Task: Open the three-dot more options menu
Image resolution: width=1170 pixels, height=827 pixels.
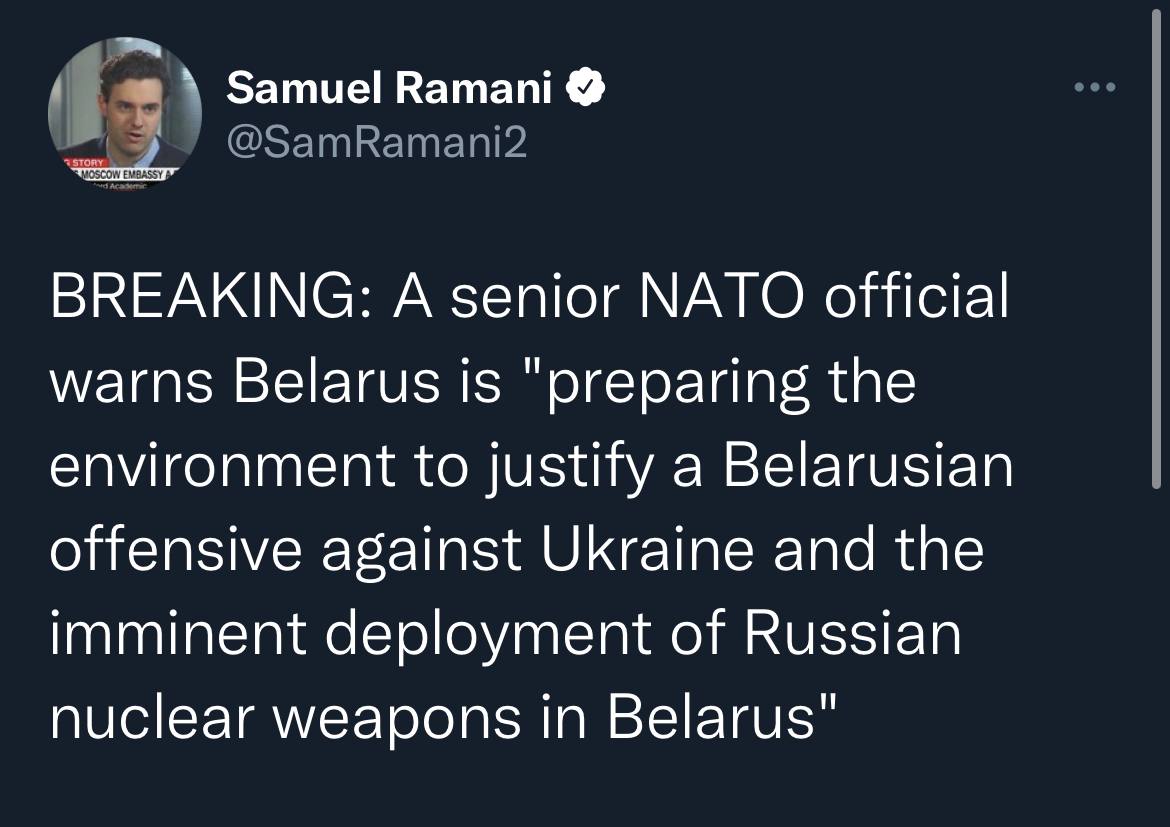Action: [1094, 88]
